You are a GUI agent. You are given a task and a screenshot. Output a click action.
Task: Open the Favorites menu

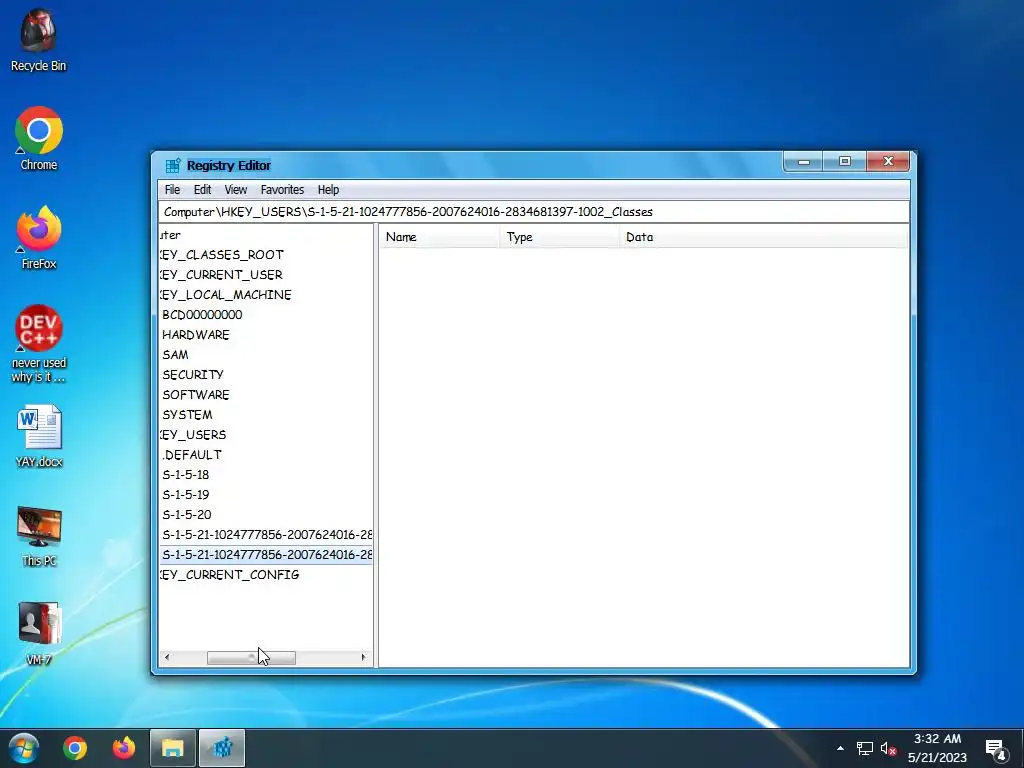coord(282,189)
